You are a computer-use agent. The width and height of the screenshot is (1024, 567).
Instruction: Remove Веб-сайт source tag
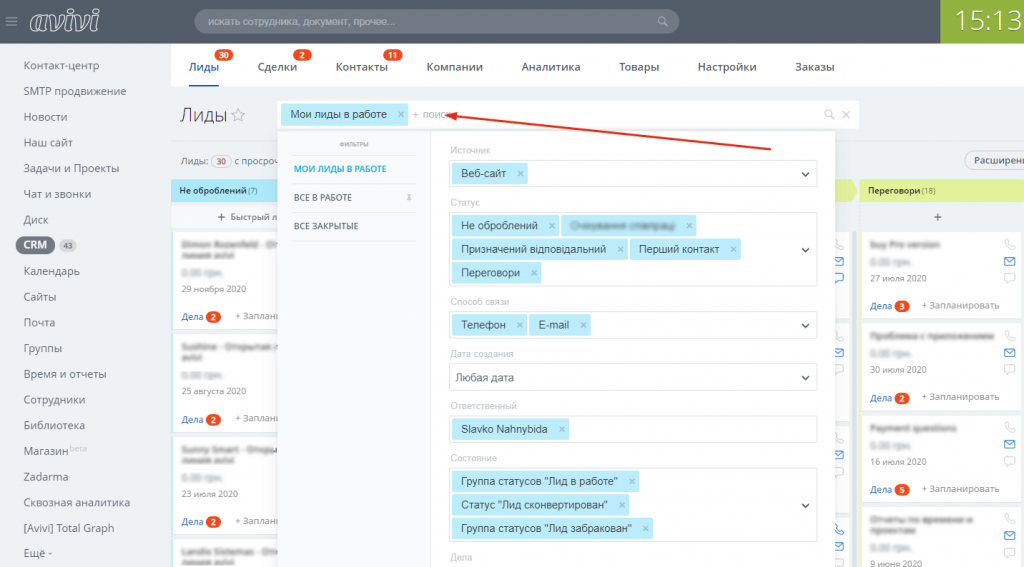click(520, 174)
